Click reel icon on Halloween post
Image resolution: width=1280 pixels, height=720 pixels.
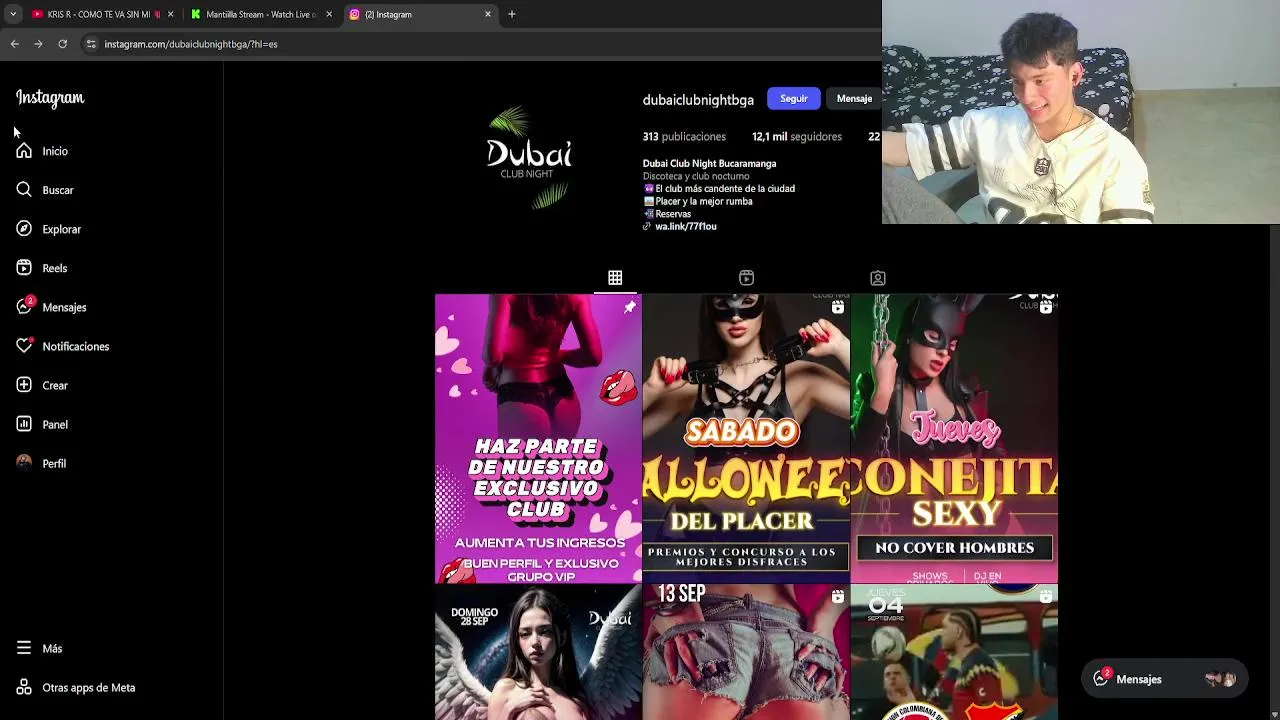pos(837,308)
